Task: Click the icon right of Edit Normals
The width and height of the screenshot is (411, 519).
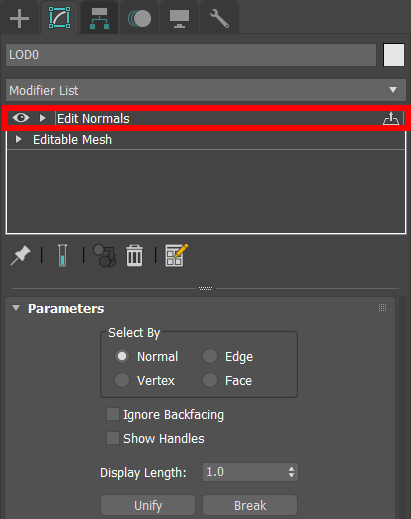Action: coord(390,118)
